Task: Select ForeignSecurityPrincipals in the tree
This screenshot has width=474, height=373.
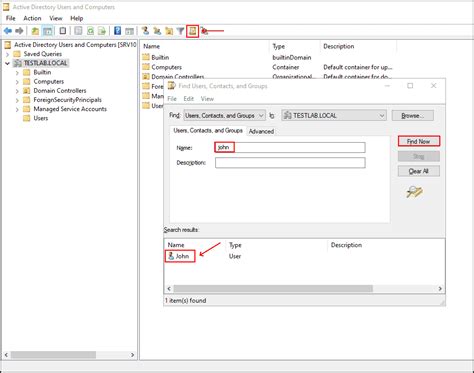Action: click(x=67, y=100)
